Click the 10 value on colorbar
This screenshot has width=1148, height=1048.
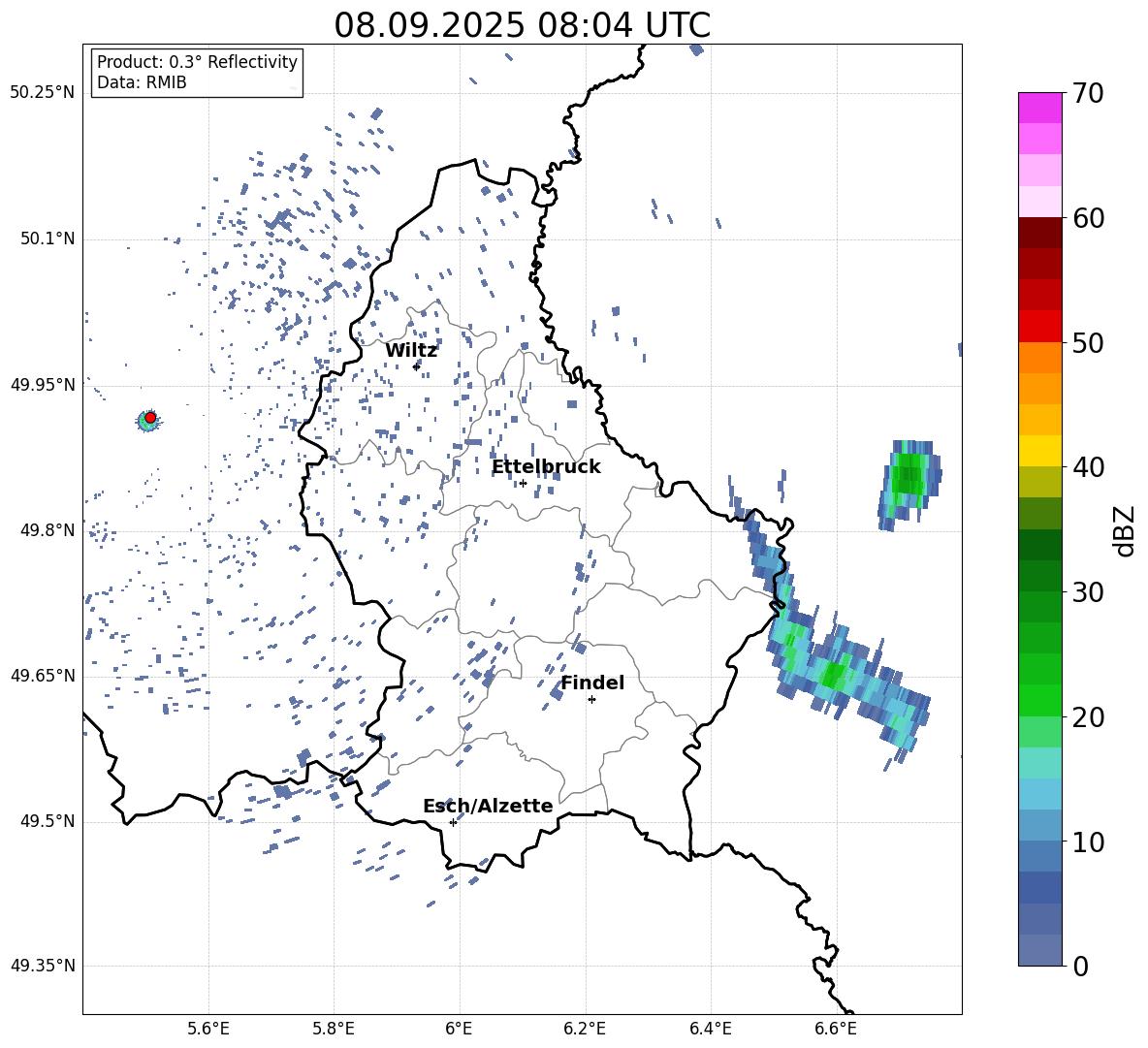coord(1088,842)
